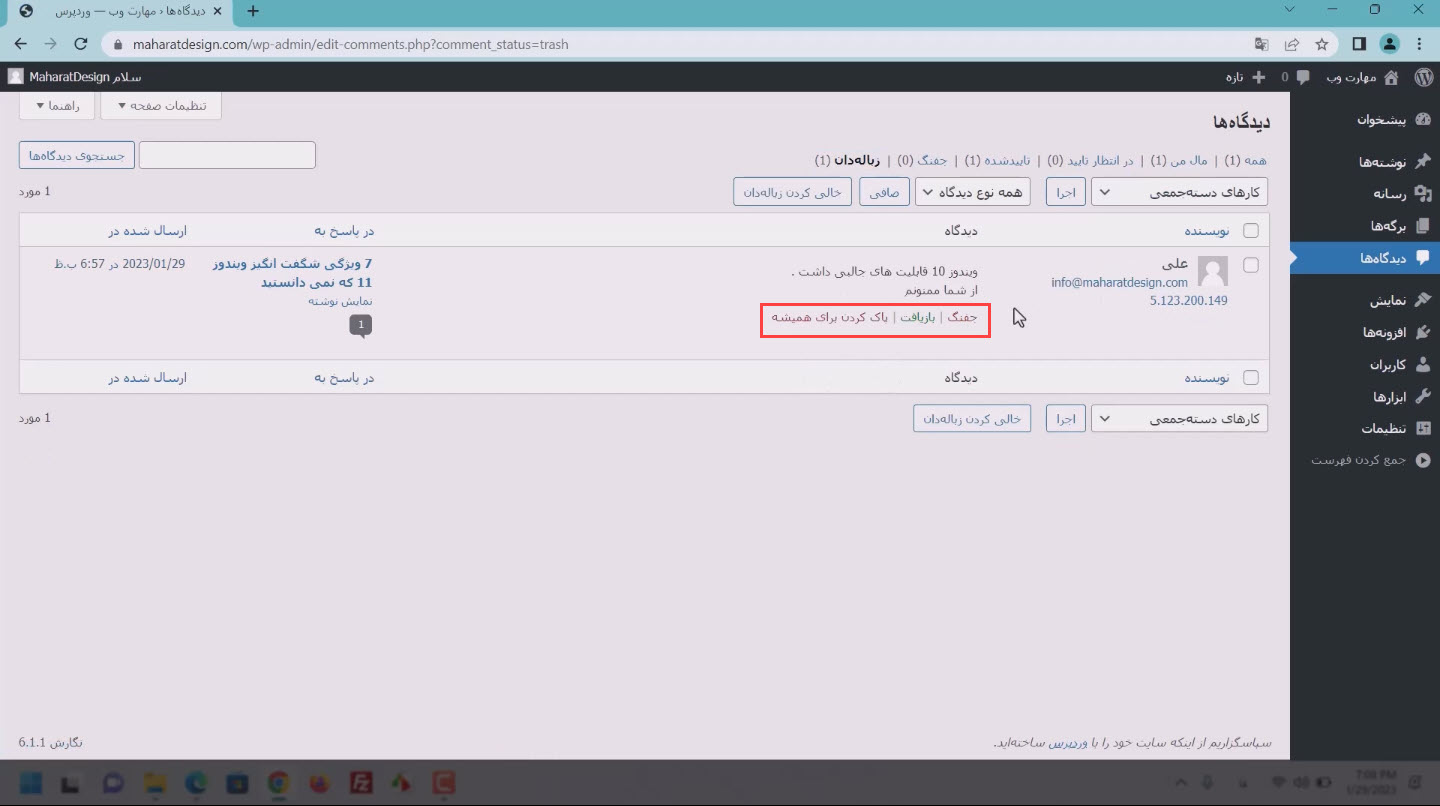Open the bottom کارهای دسته‌جمعی bulk actions dropdown
Screen dimensions: 1440x806
[1179, 419]
